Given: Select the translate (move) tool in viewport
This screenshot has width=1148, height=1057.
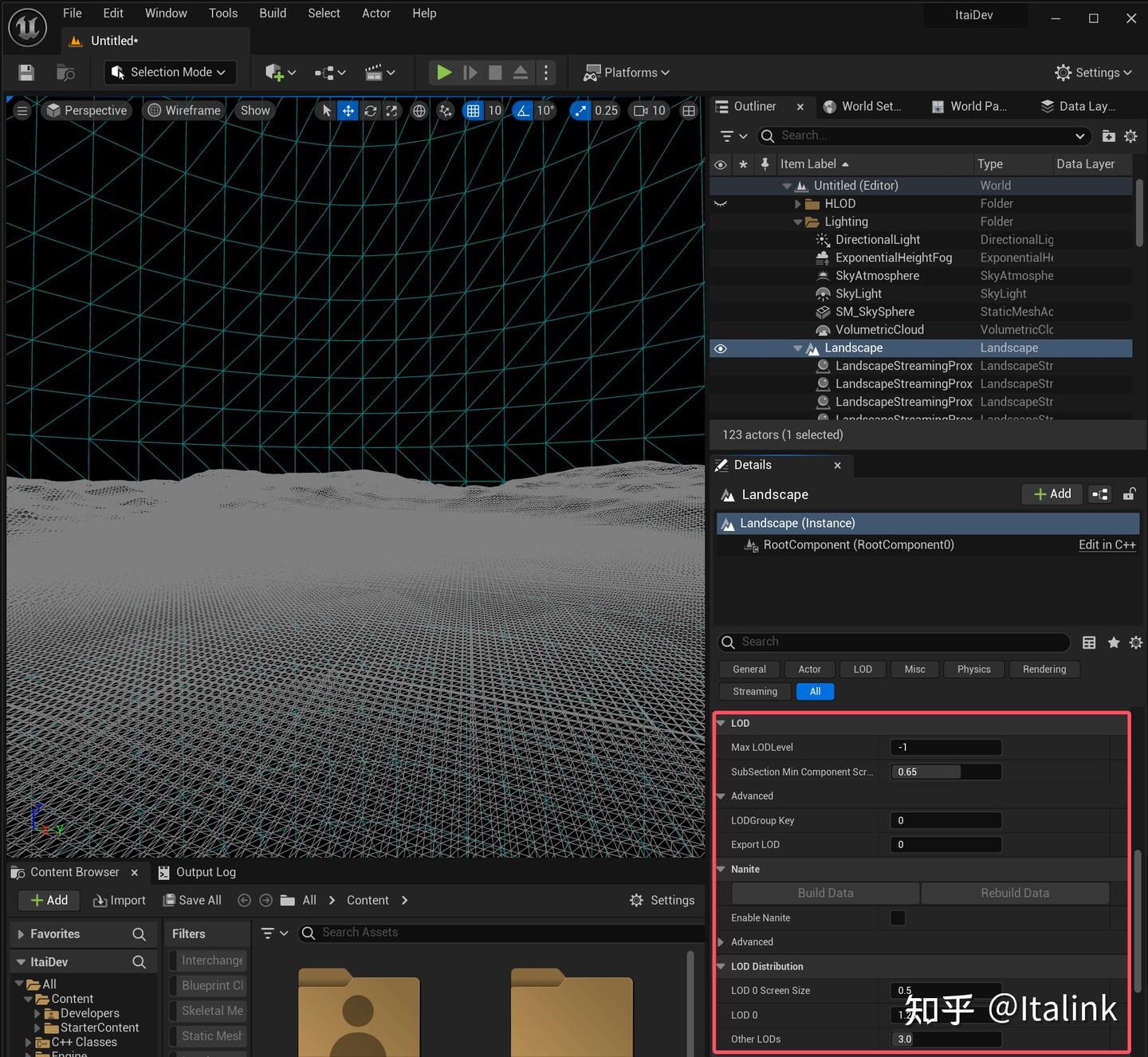Looking at the screenshot, I should click(348, 111).
